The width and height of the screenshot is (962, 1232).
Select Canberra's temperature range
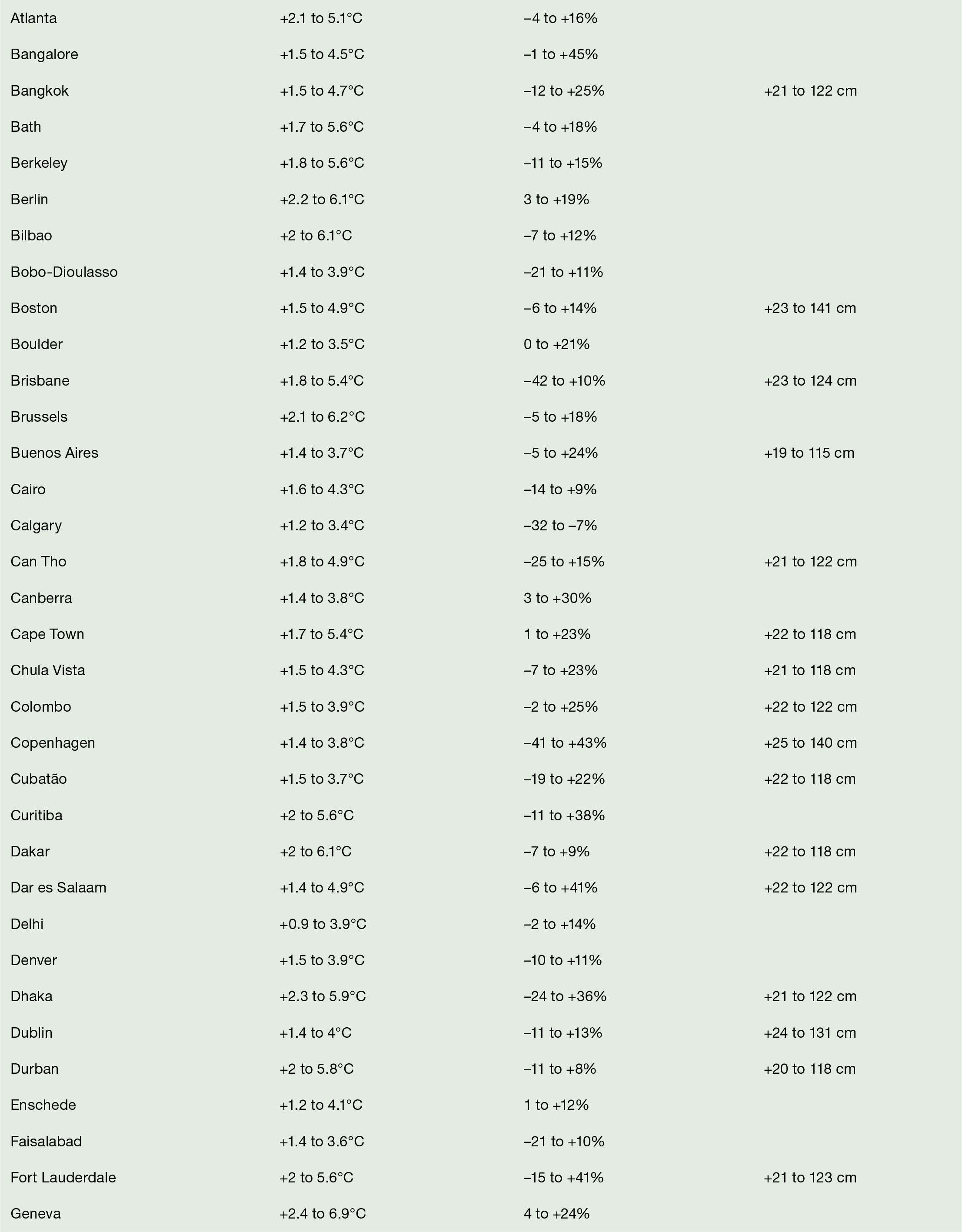[322, 598]
